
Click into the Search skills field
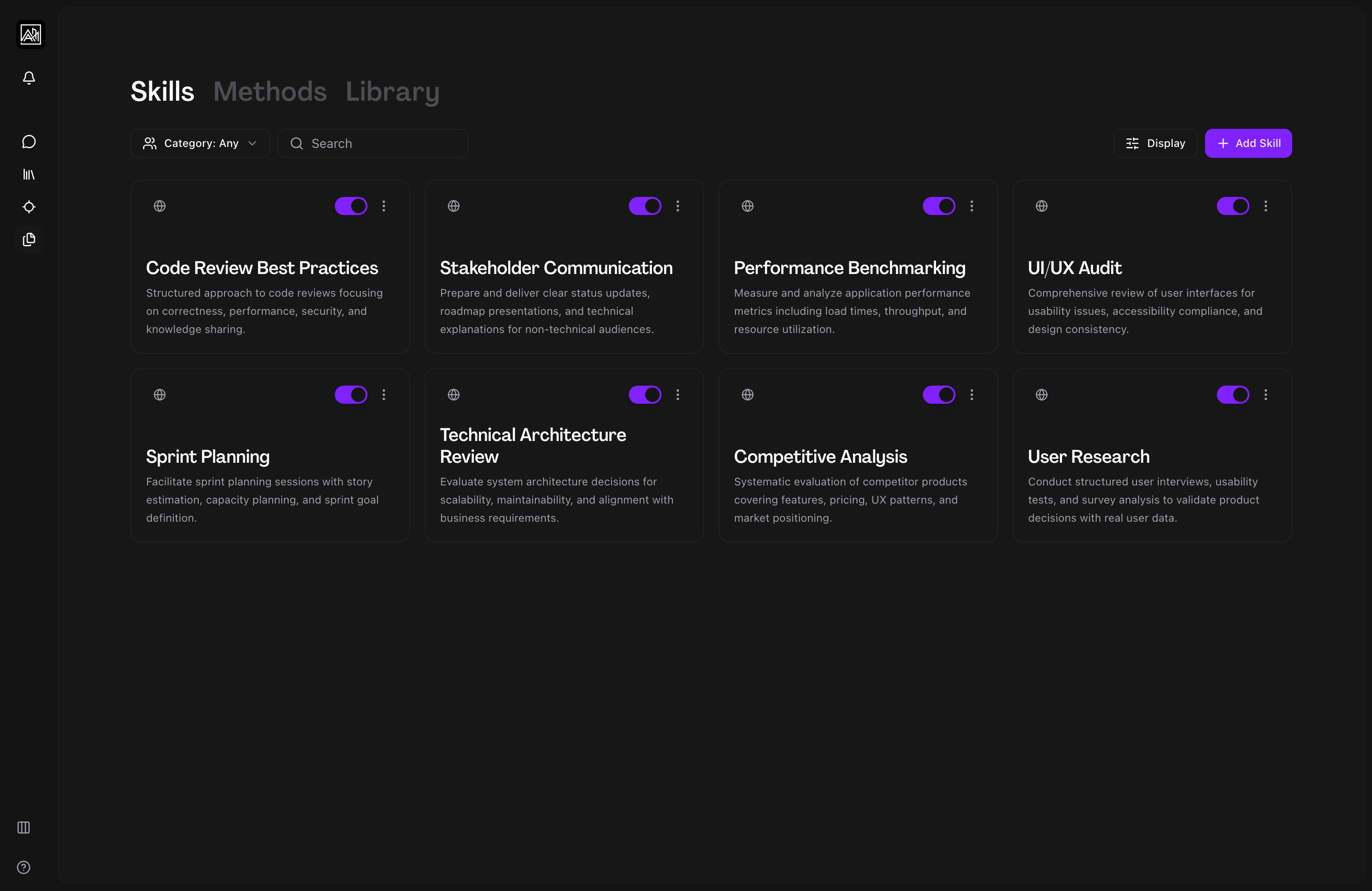coord(381,143)
